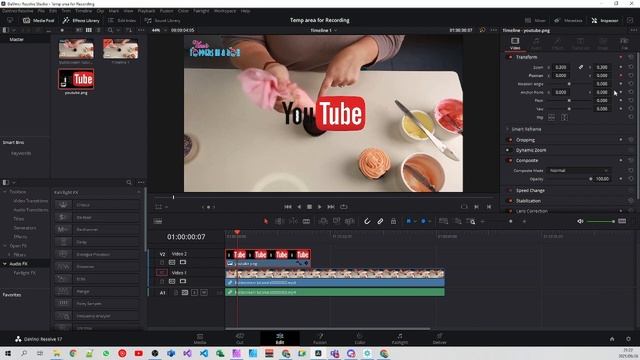The height and width of the screenshot is (360, 640).
Task: Jump to last frame in viewer
Action: pos(331,207)
